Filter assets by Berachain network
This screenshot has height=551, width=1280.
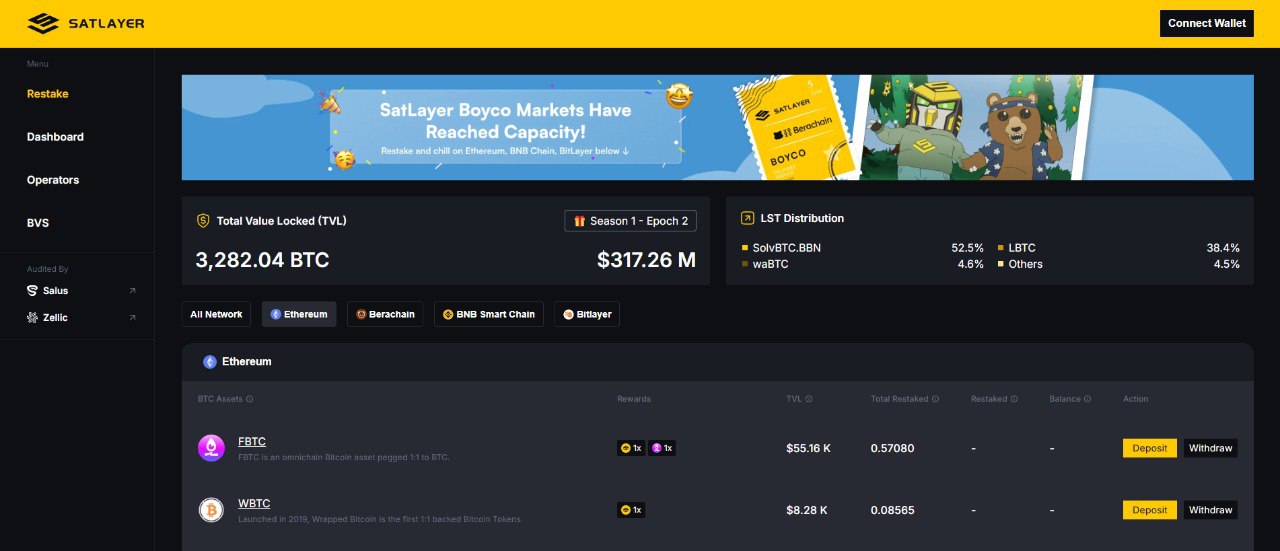[385, 314]
